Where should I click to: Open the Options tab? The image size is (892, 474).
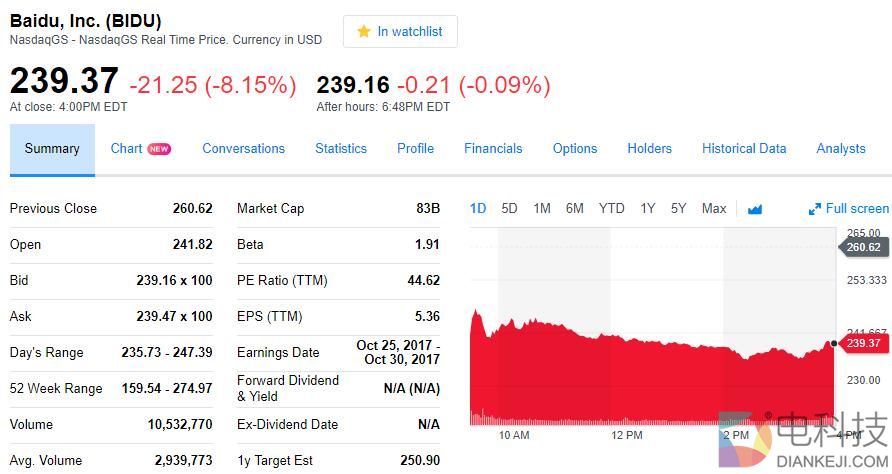point(575,149)
